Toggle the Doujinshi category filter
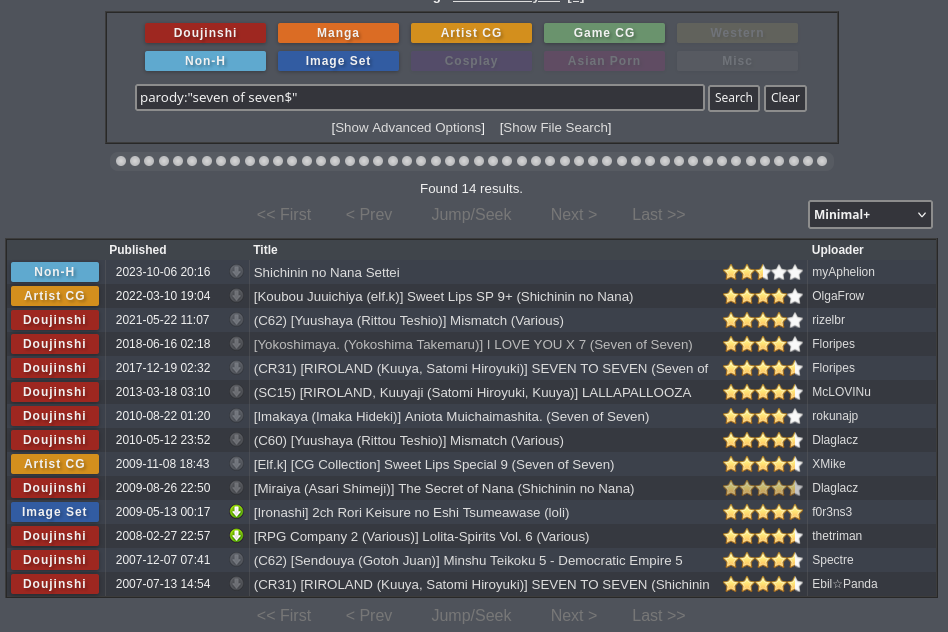 point(205,33)
